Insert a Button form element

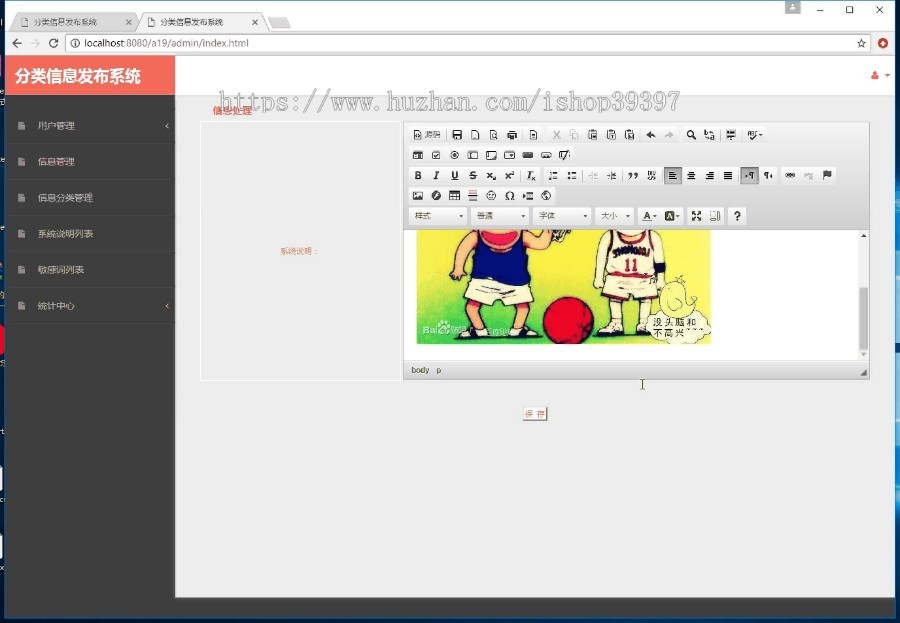coord(528,155)
